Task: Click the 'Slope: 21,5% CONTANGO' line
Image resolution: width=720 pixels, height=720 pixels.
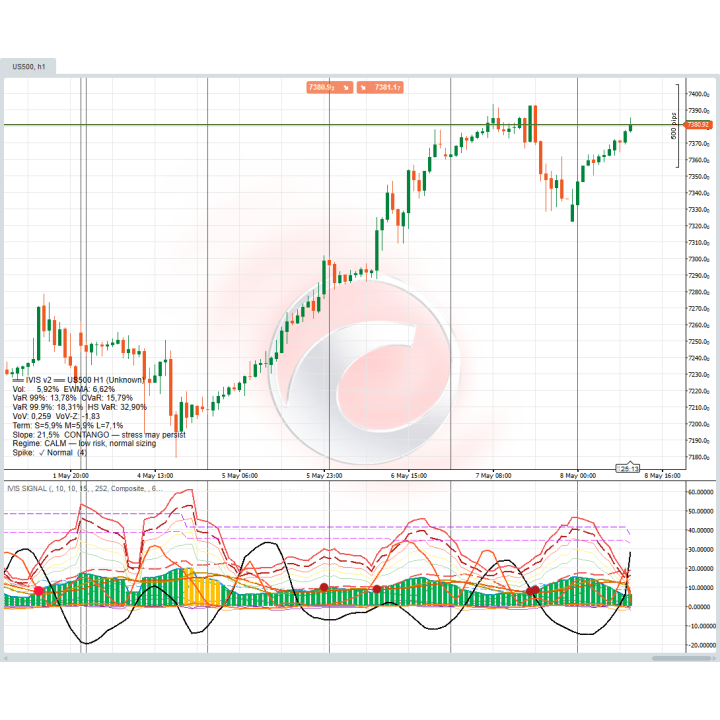Action: 99,435
